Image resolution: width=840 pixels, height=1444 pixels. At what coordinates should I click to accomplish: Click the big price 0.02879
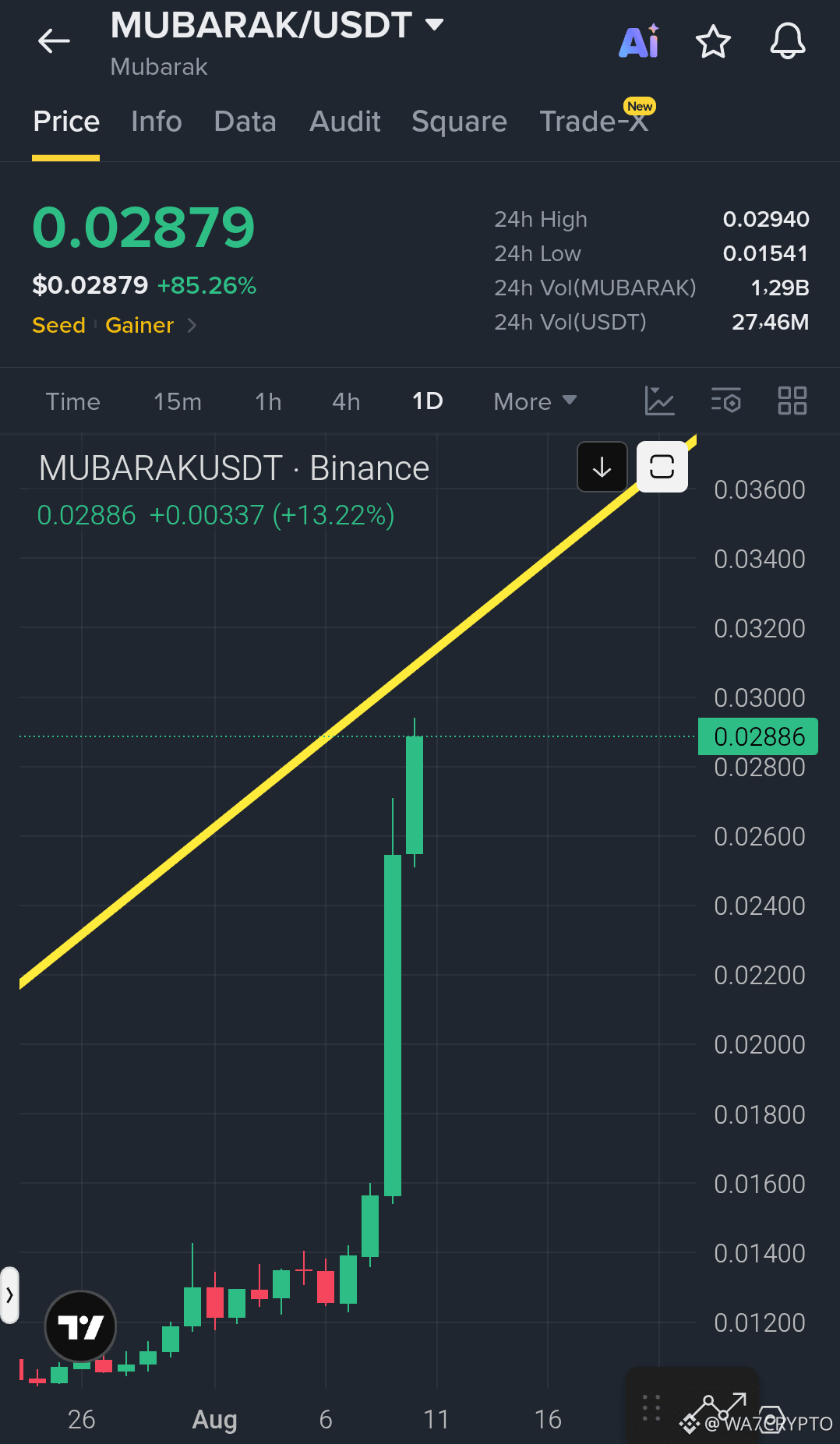(x=144, y=228)
